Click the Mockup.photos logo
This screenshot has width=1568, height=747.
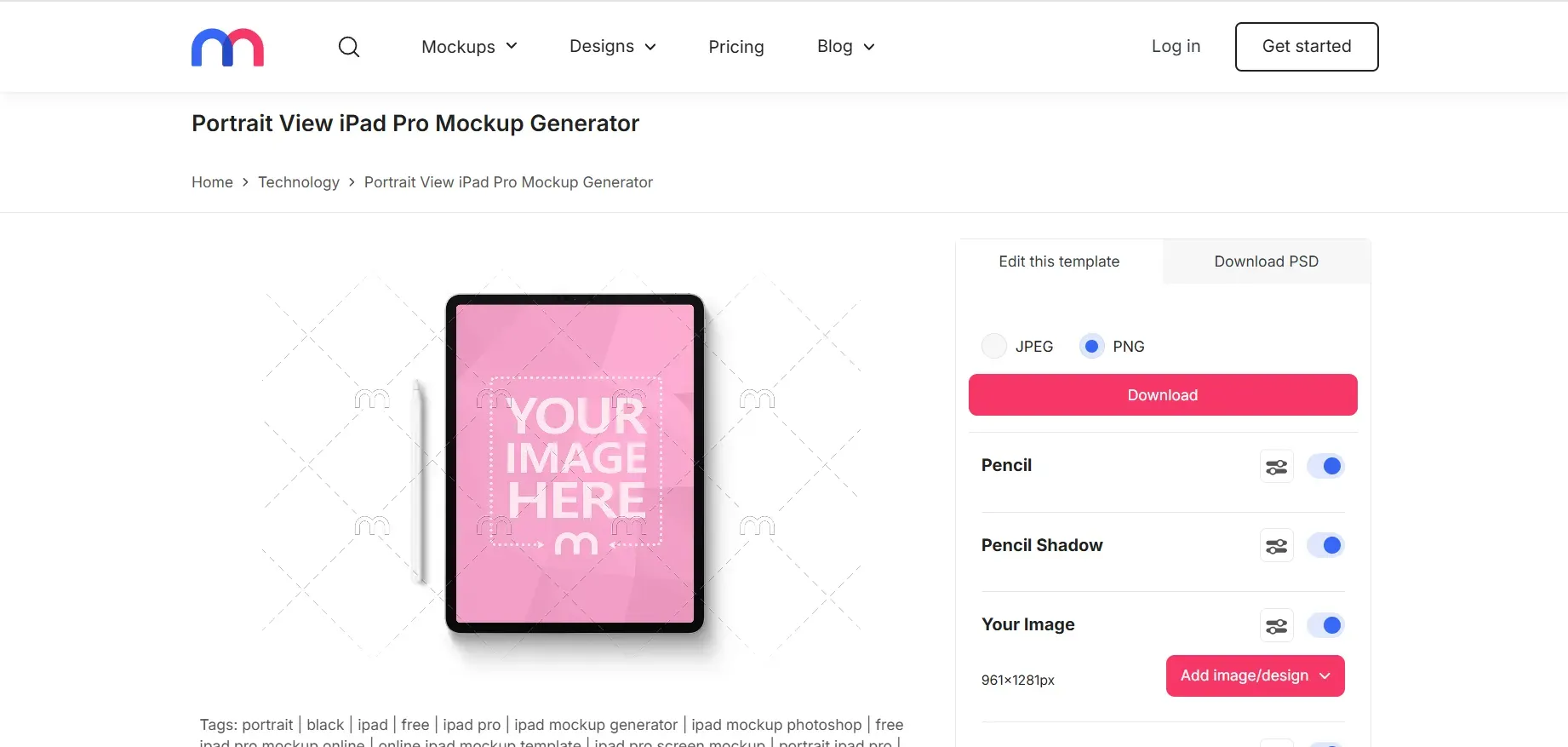(x=226, y=47)
